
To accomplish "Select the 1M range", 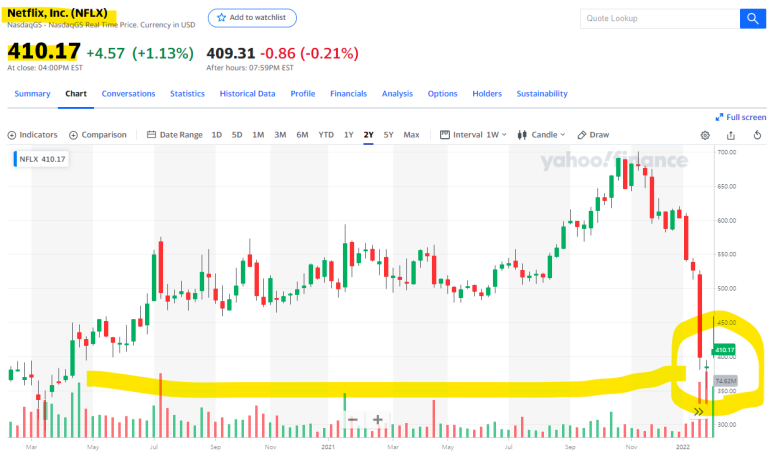I will [x=258, y=135].
